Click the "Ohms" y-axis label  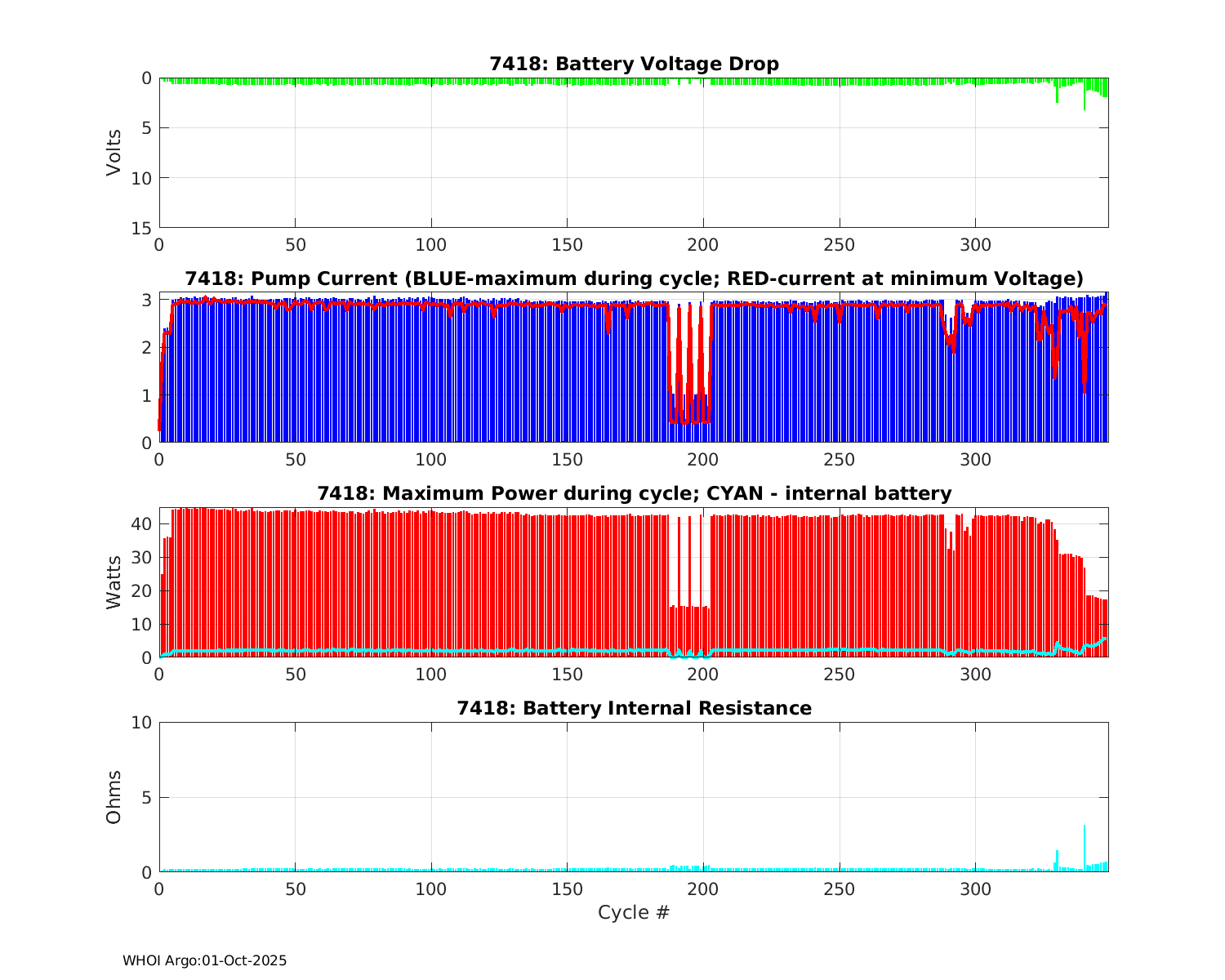[114, 797]
